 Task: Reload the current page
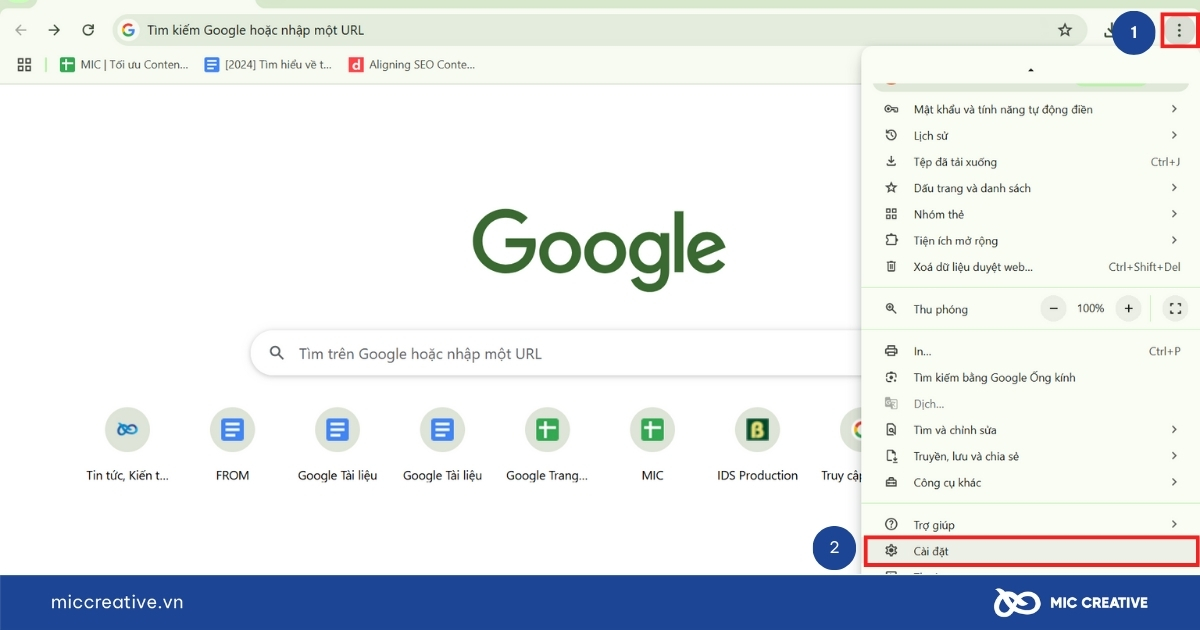(x=88, y=30)
